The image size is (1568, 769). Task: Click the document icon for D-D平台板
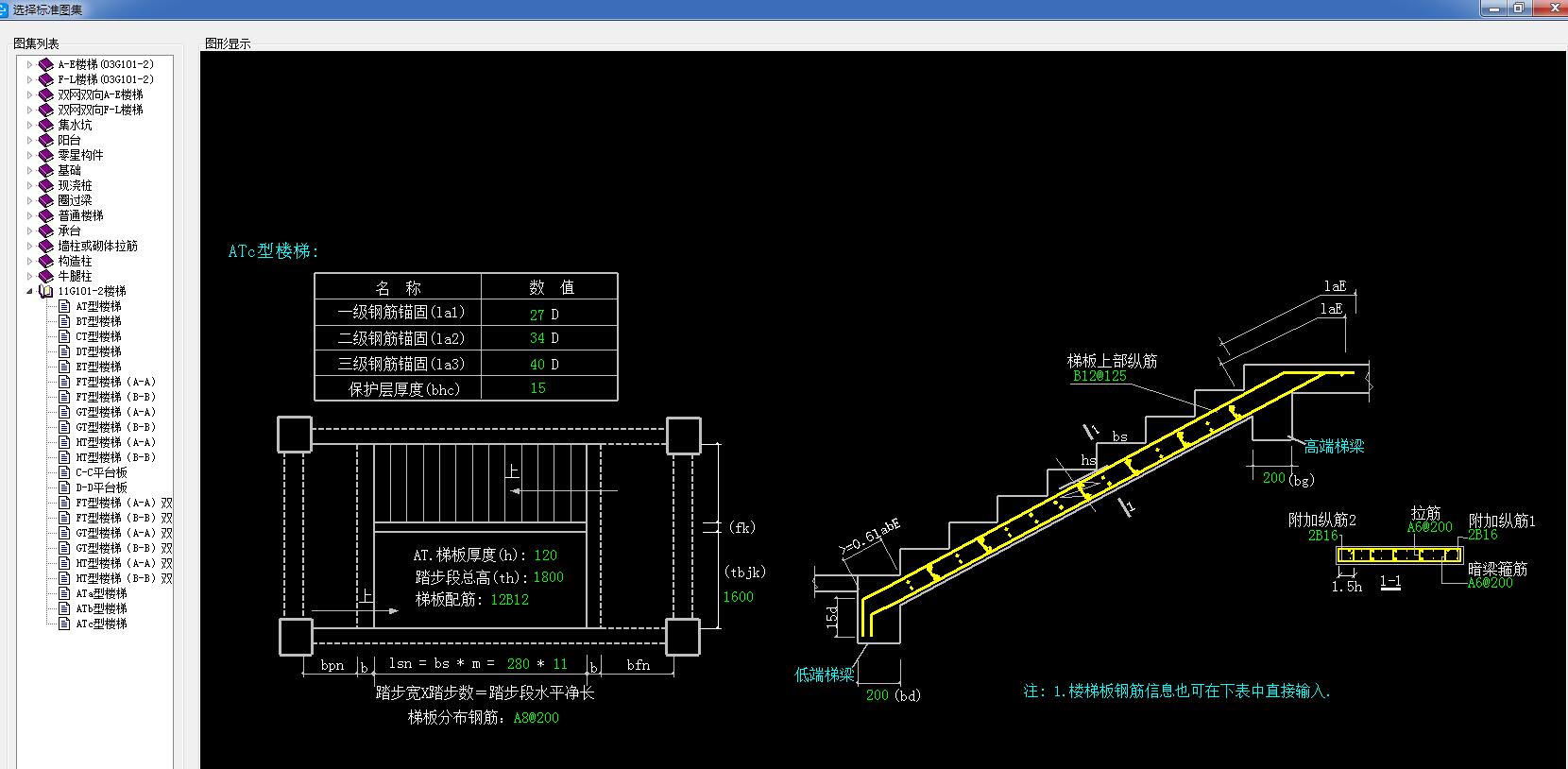(x=64, y=487)
